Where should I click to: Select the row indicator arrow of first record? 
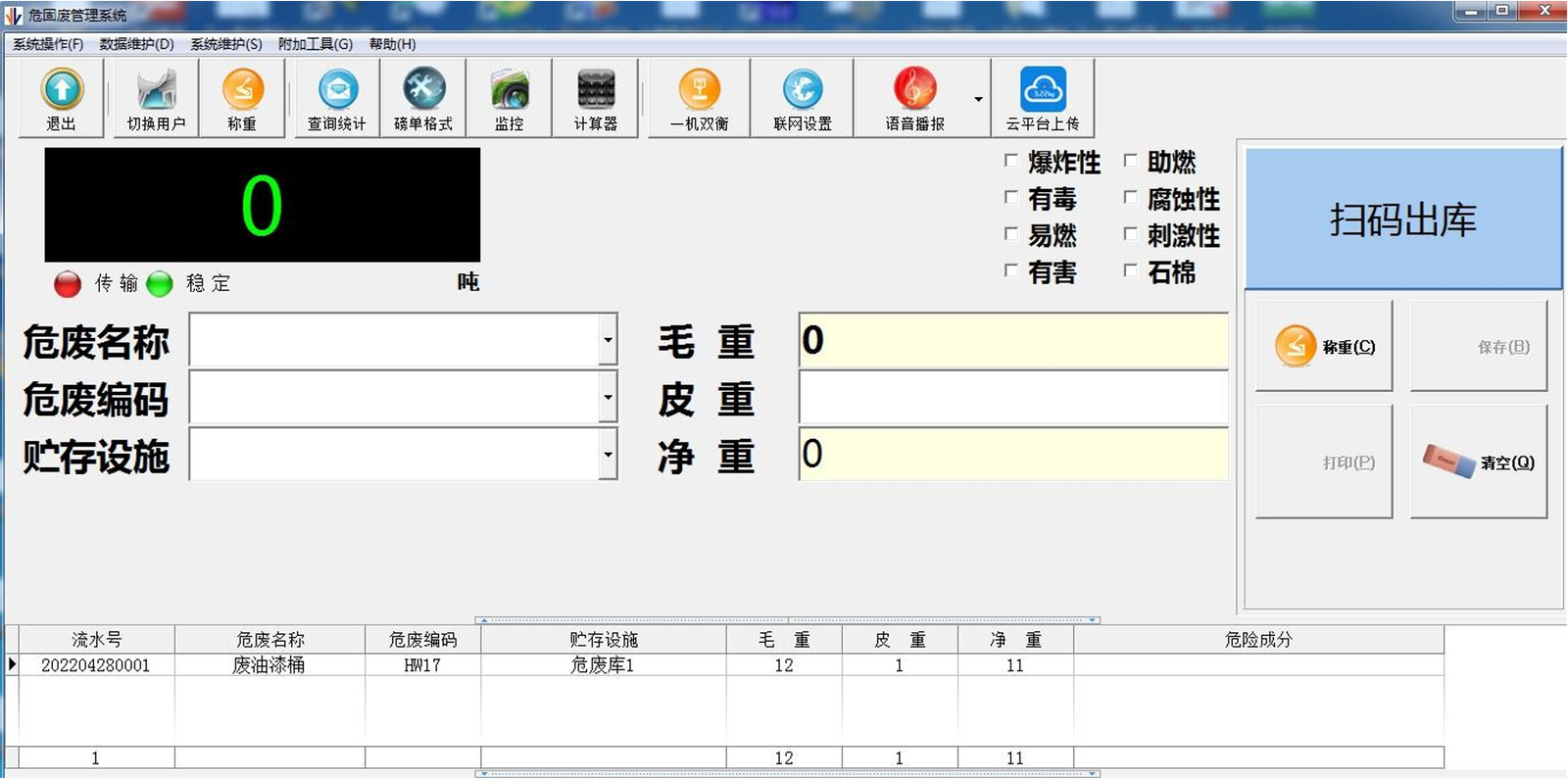(x=12, y=664)
